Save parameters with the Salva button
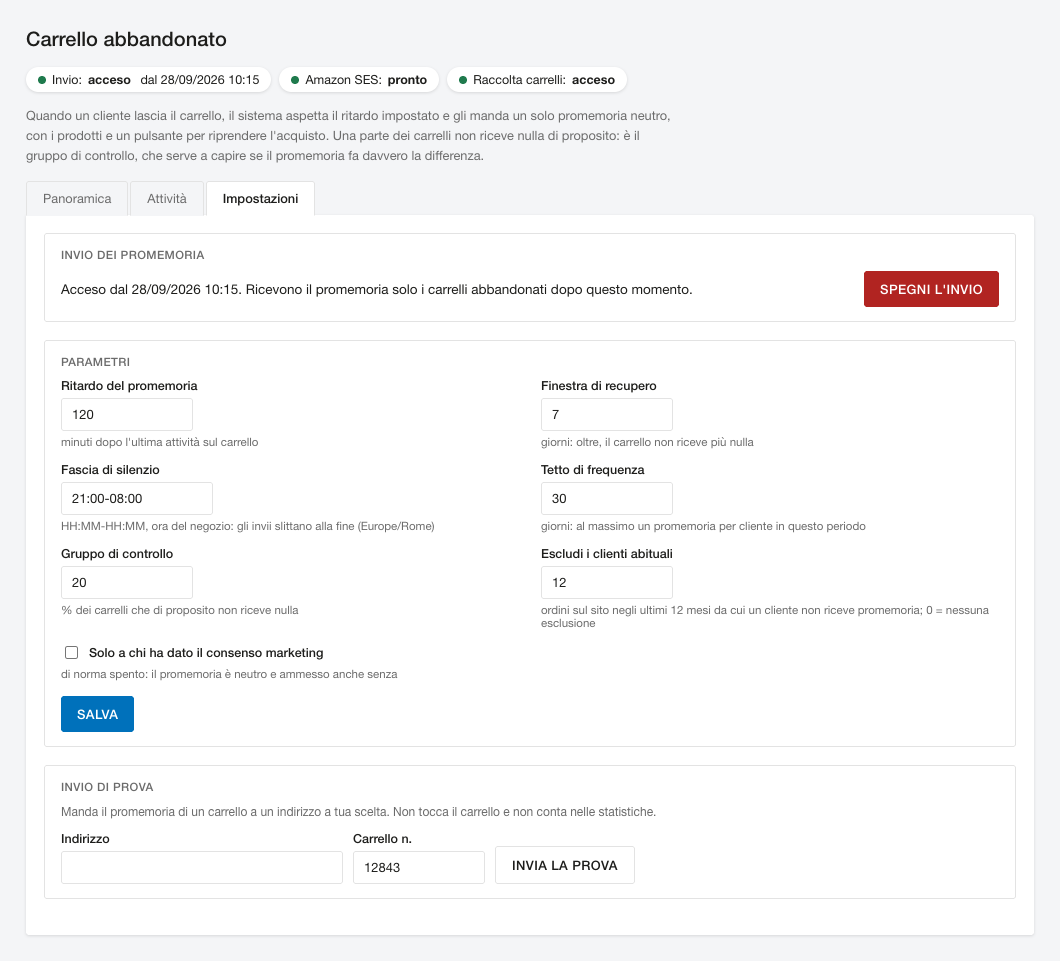The width and height of the screenshot is (1060, 961). (x=97, y=714)
